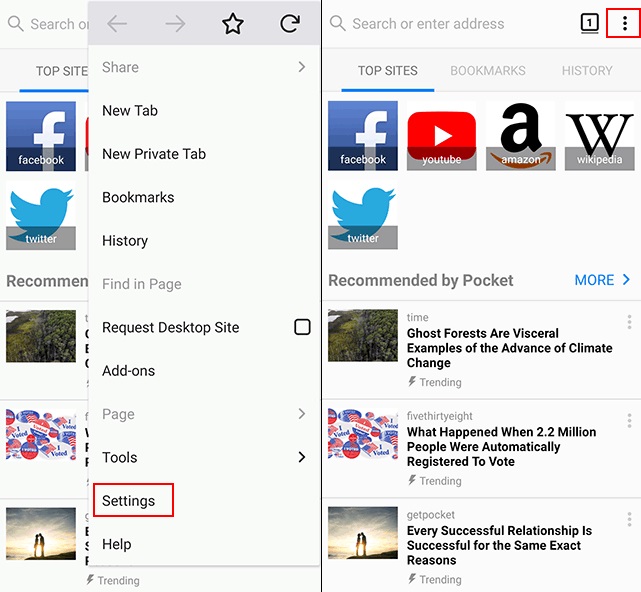Open the amazon top site tile
The width and height of the screenshot is (641, 592).
pyautogui.click(x=520, y=135)
